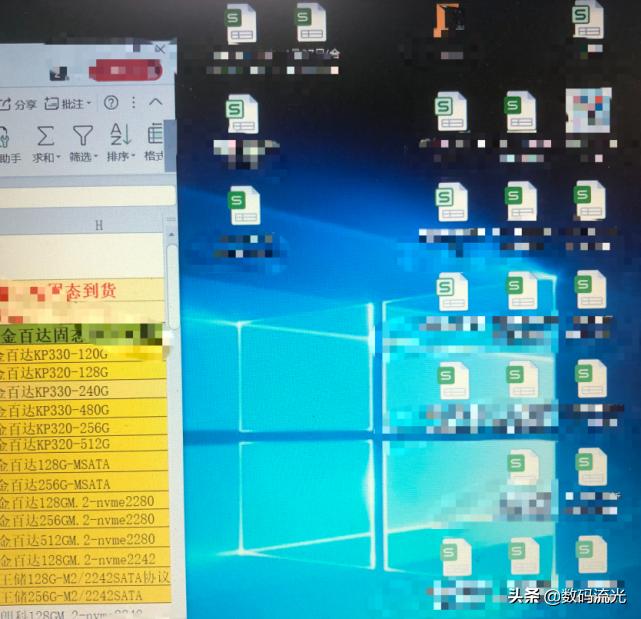The height and width of the screenshot is (619, 641).
Task: Expand the 求和 dropdown arrow
Action: [x=59, y=158]
